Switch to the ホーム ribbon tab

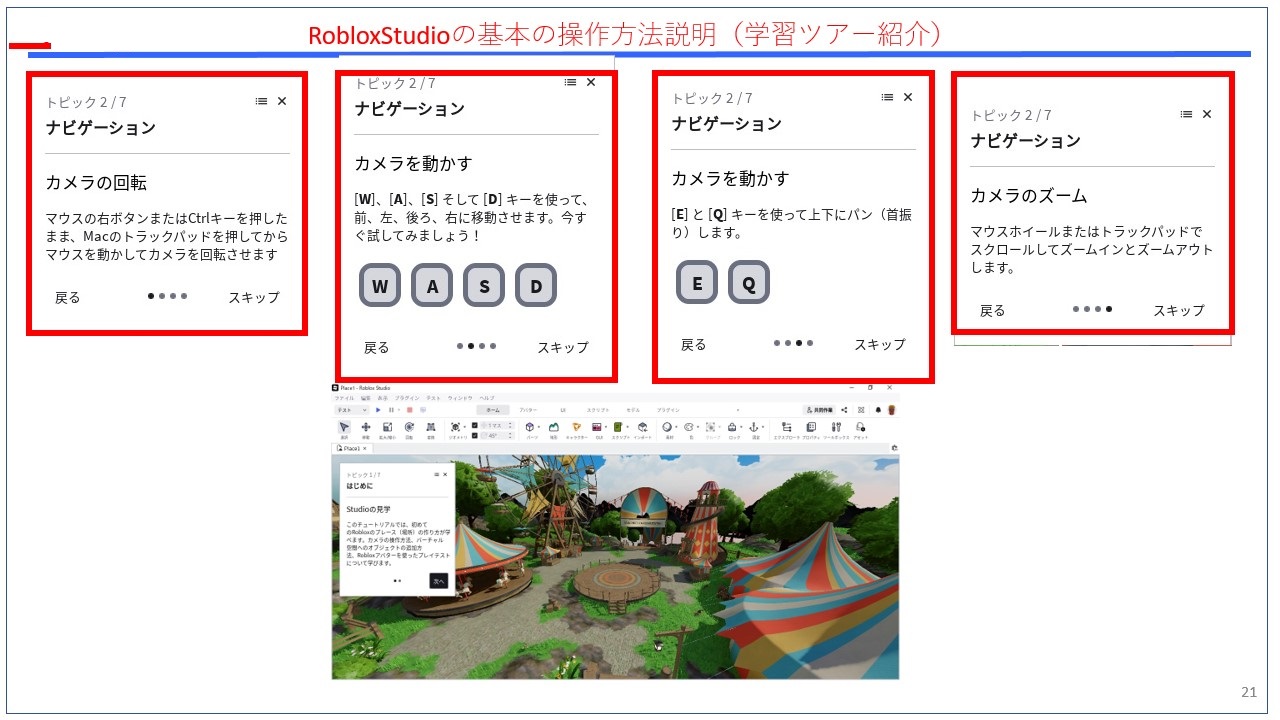point(493,410)
